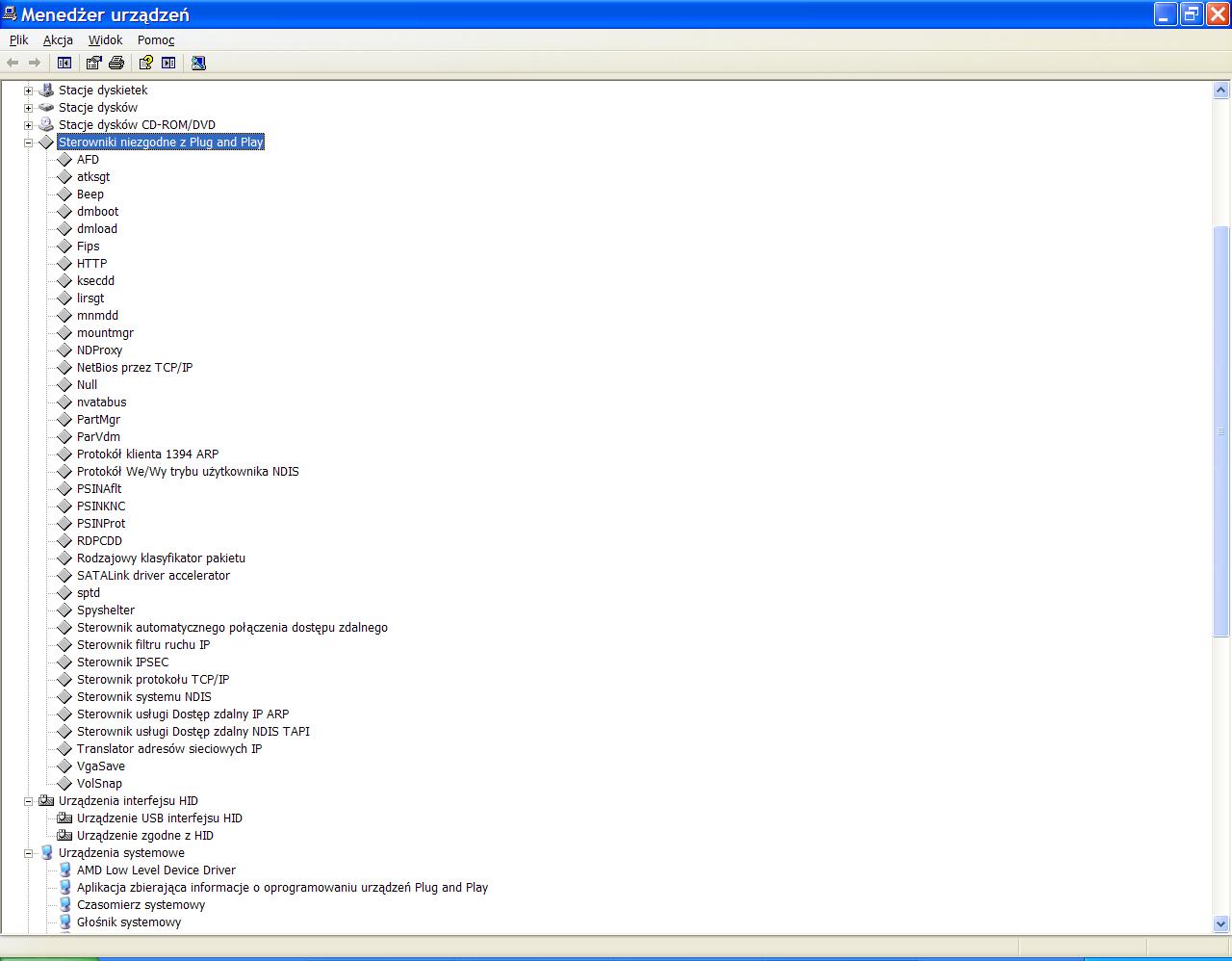Click the computer icon beside Urządzenia systemowe
This screenshot has width=1232, height=961.
(46, 852)
